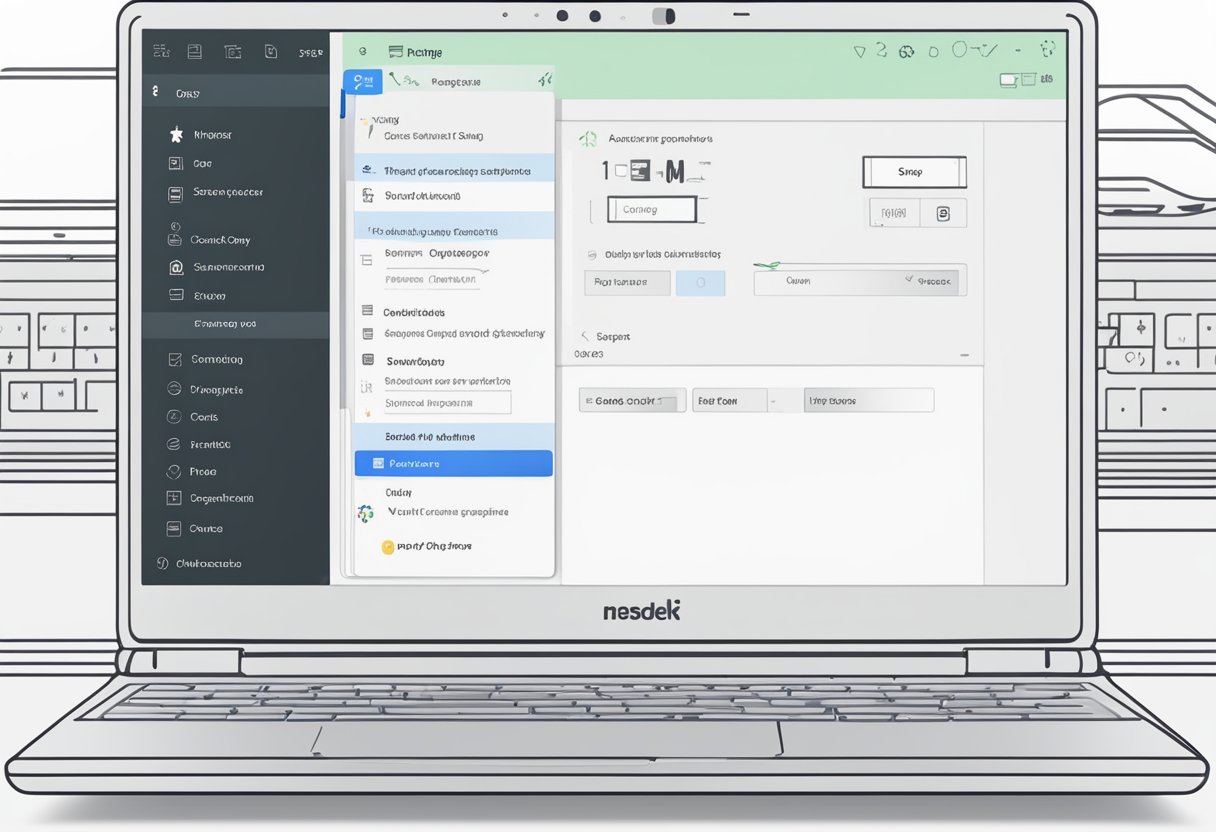
Task: Click the @ icon in the sidebar
Action: (176, 267)
